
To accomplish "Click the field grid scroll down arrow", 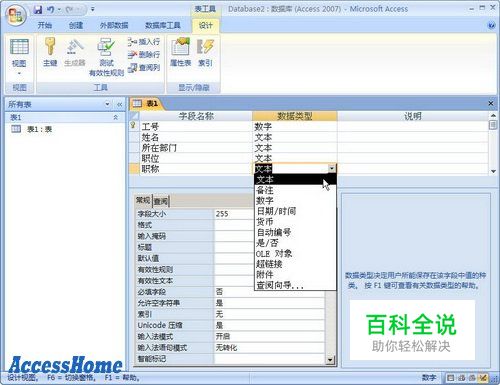I will (493, 171).
